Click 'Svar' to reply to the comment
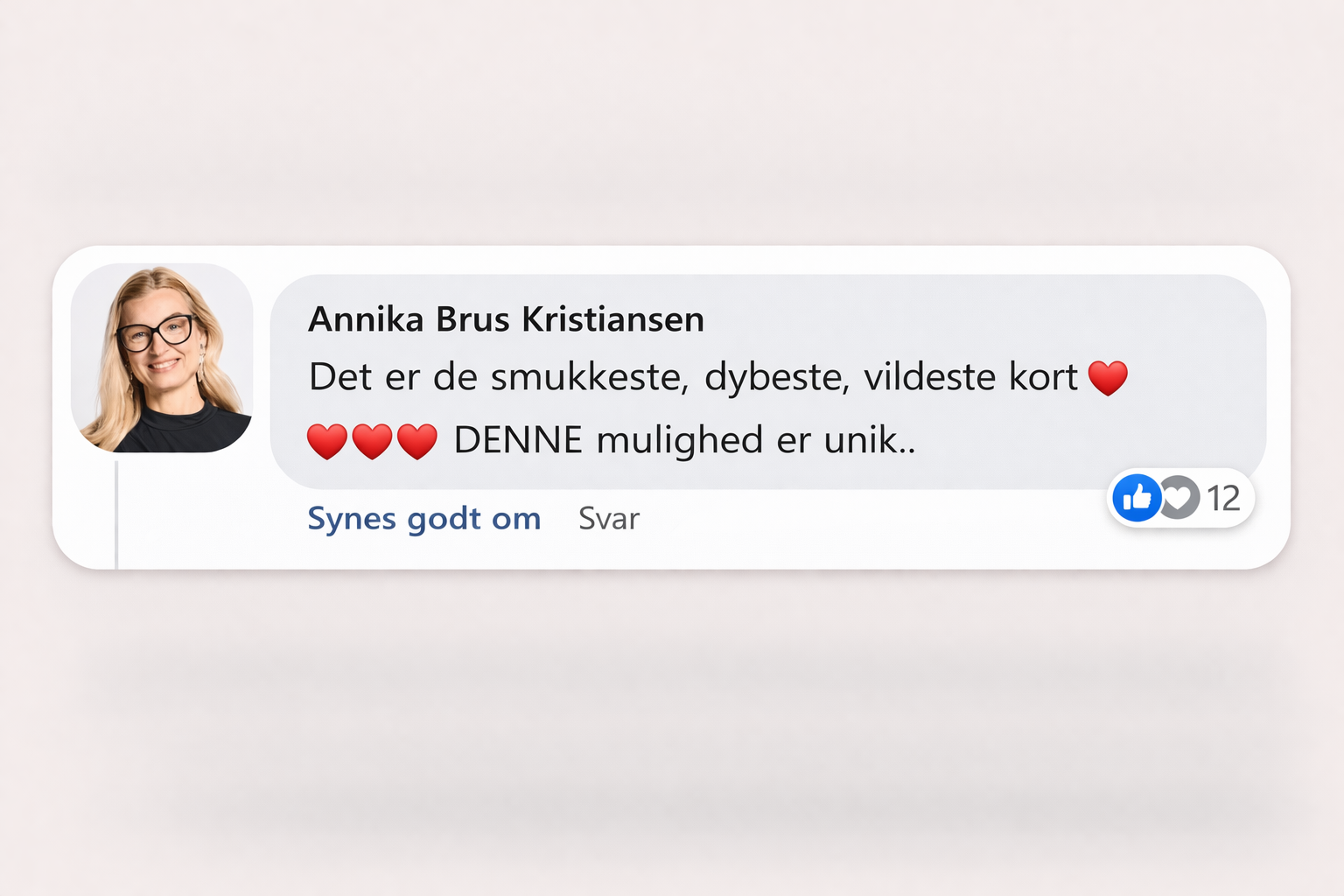Screen dimensions: 1344x896 pyautogui.click(x=608, y=518)
